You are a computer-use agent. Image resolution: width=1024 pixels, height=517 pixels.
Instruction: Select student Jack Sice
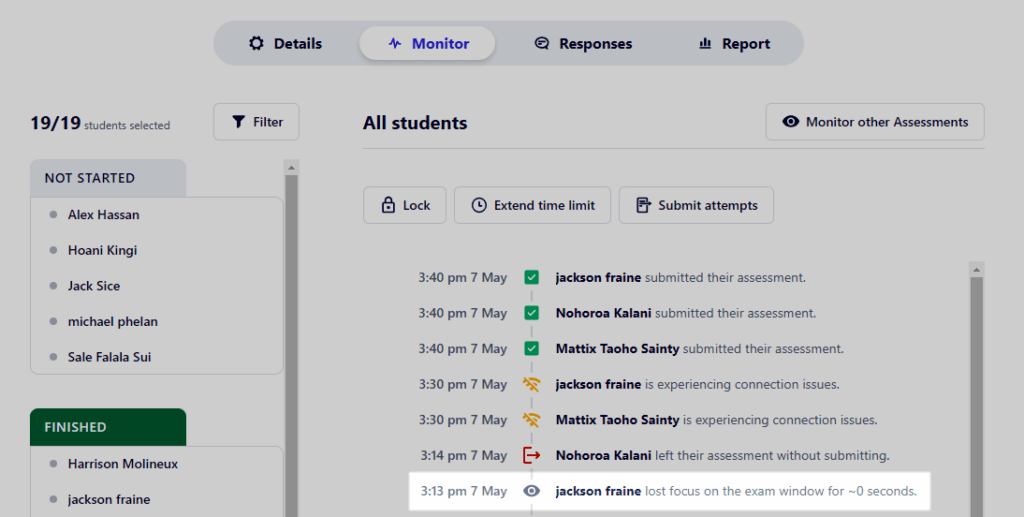[94, 286]
